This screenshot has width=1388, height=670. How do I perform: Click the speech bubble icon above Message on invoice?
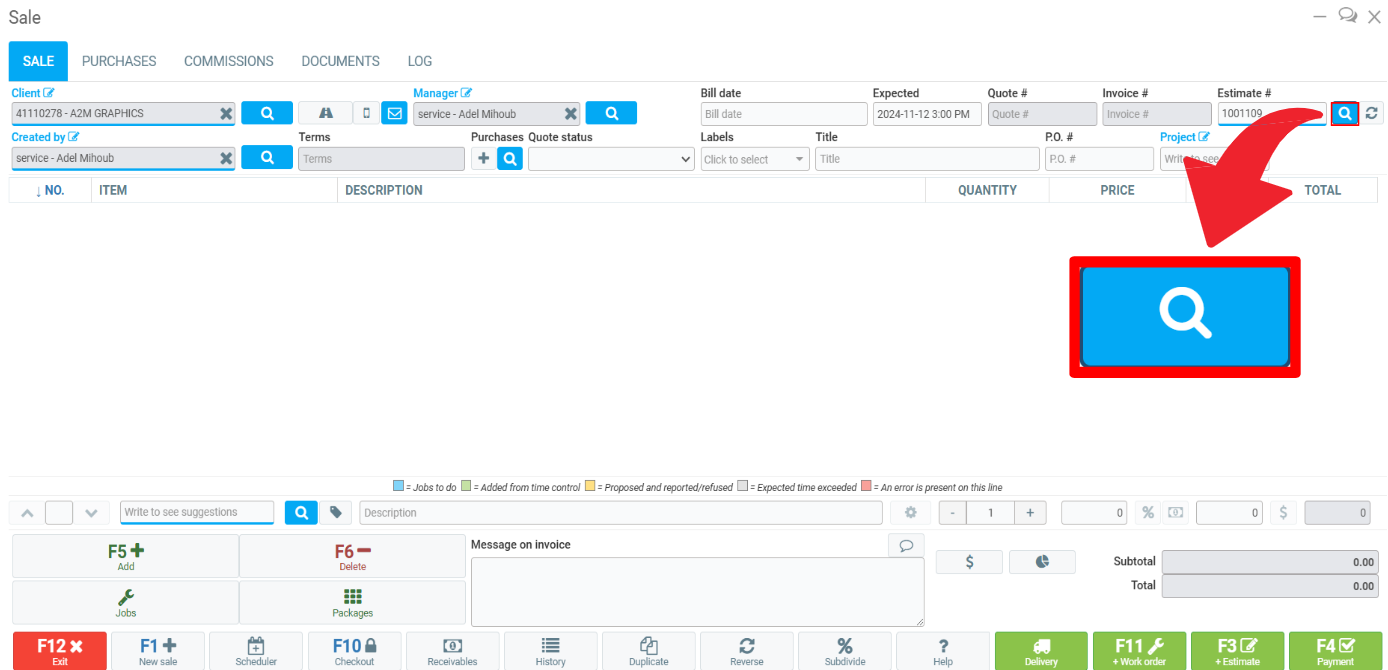(x=905, y=545)
